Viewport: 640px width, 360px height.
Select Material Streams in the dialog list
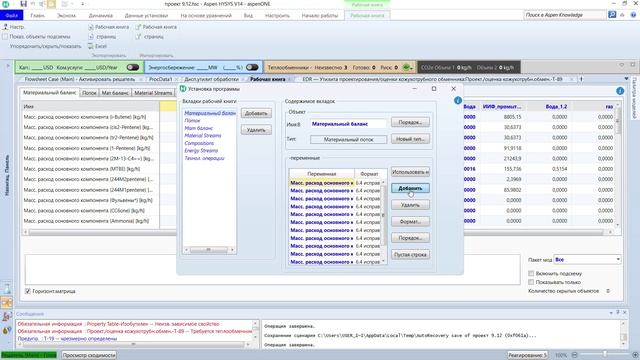[203, 136]
